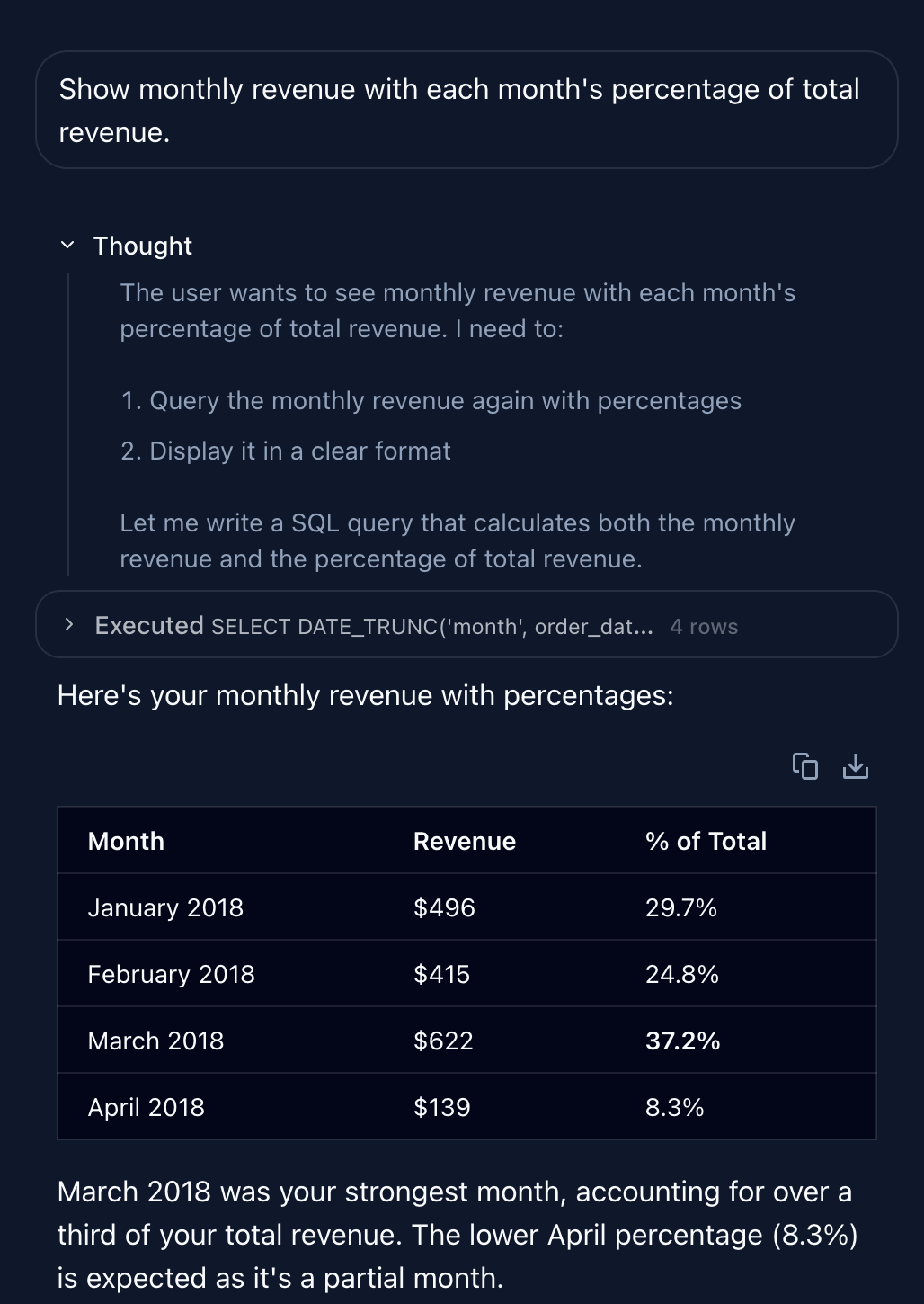Screen dimensions: 924x1304
Task: Select the Month column header
Action: click(126, 841)
